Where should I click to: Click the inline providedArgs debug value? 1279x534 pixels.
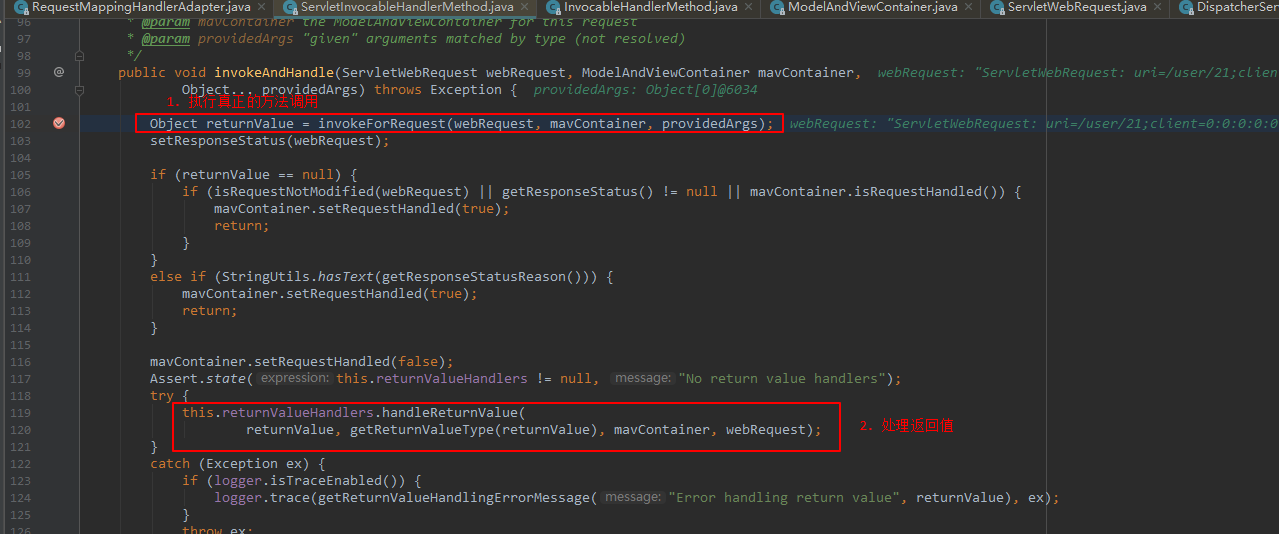(x=645, y=90)
